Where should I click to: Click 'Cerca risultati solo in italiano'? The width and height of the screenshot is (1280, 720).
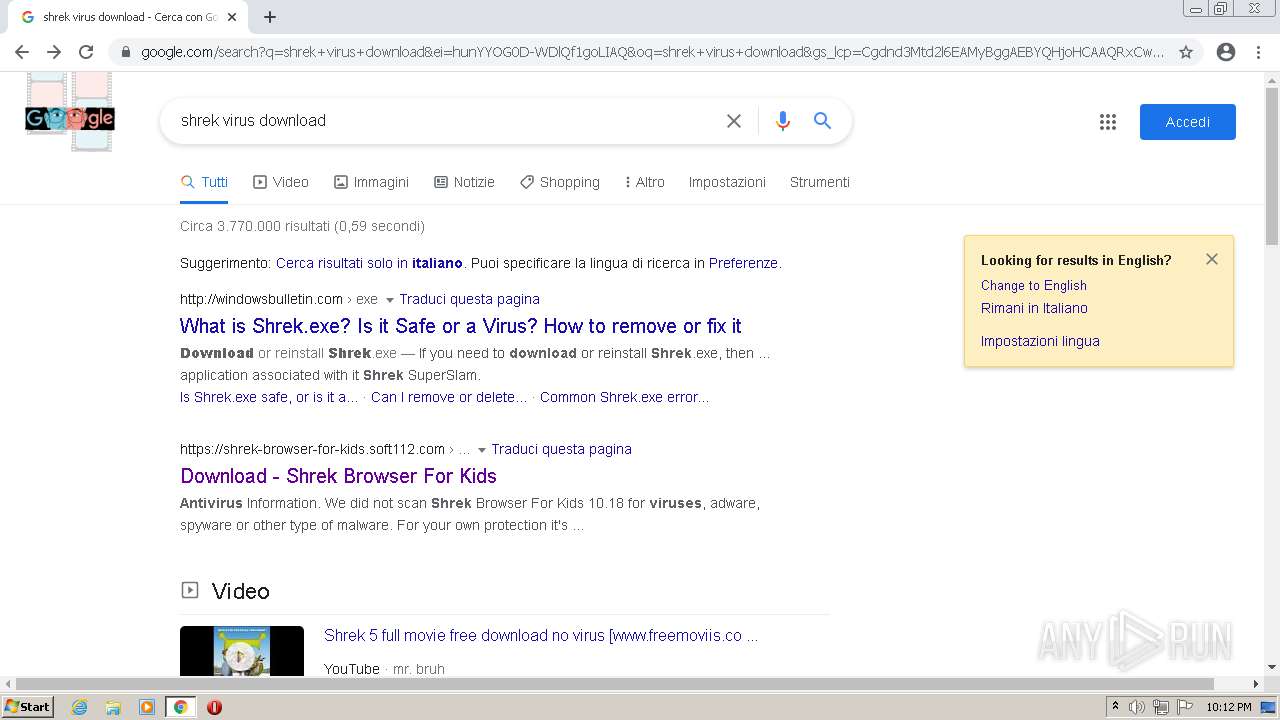coord(369,263)
